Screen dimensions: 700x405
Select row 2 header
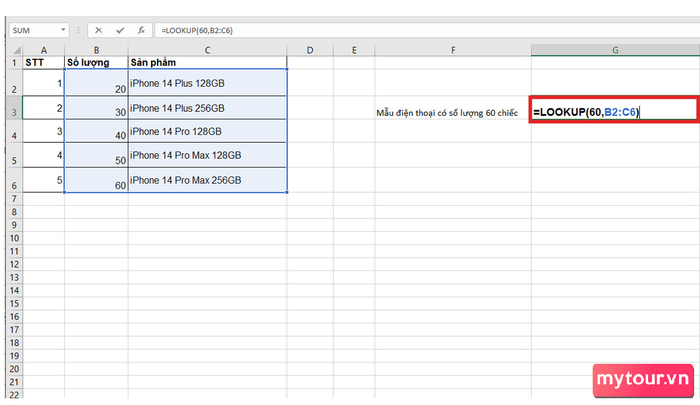tap(14, 83)
